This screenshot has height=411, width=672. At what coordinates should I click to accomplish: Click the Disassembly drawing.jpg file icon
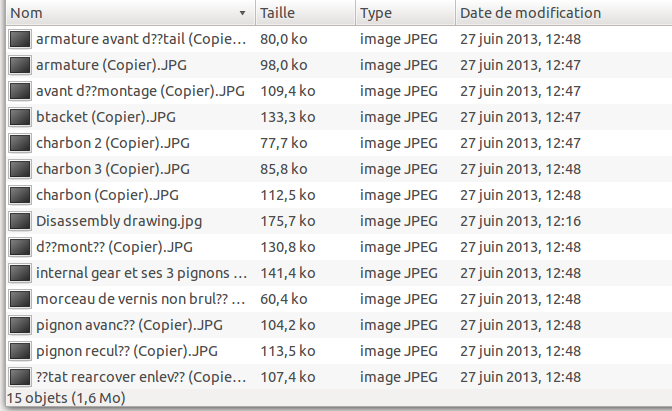[20, 221]
